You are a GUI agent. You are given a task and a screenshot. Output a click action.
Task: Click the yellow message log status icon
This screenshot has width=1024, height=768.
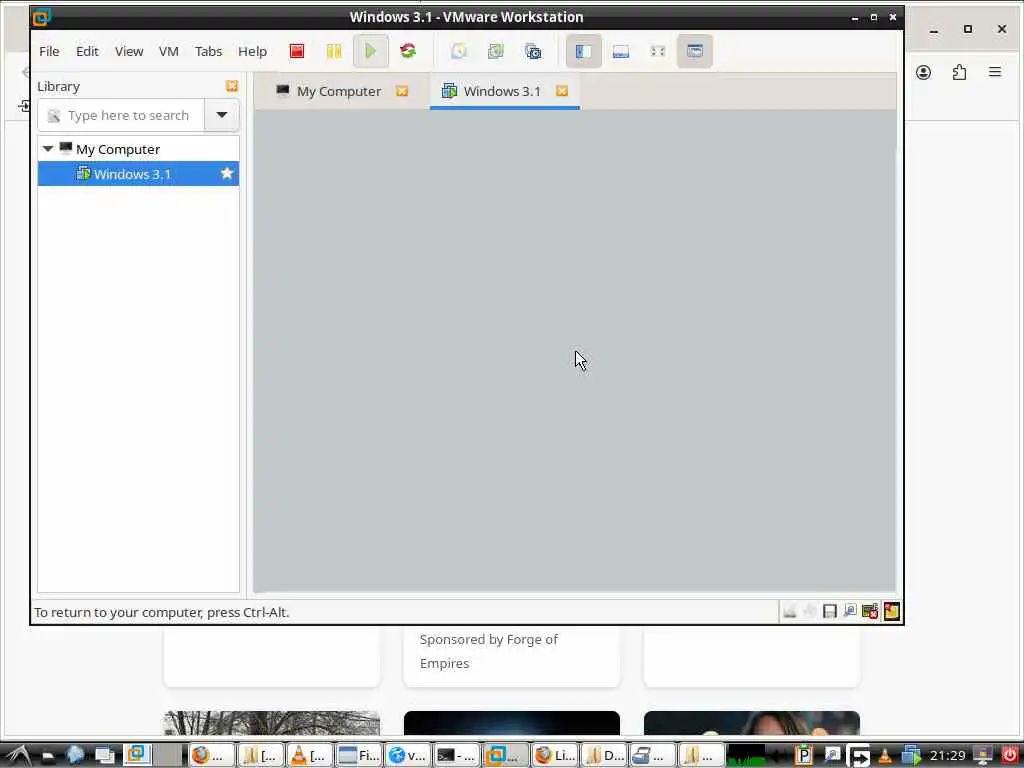(x=891, y=611)
